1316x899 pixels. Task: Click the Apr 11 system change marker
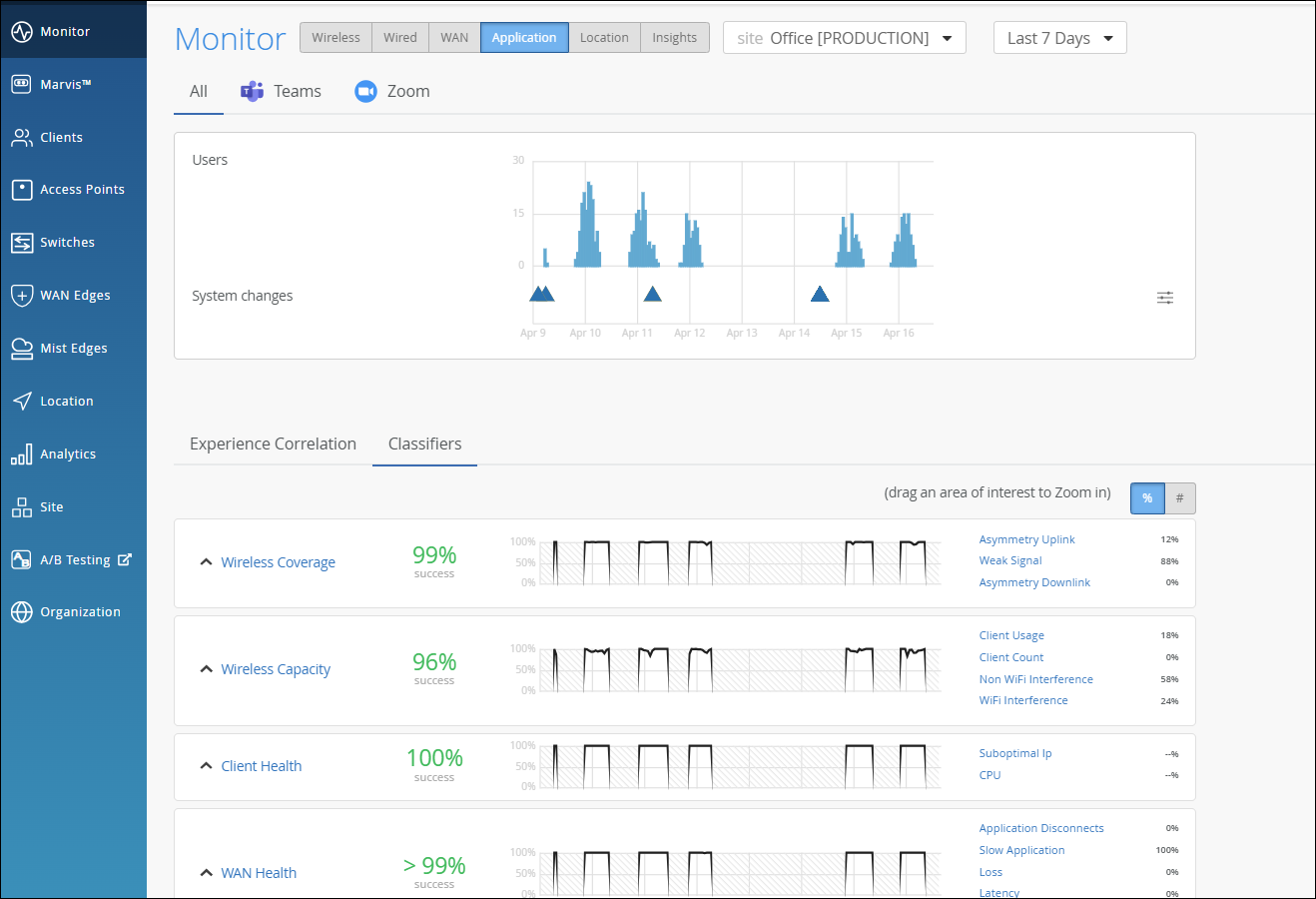(652, 294)
